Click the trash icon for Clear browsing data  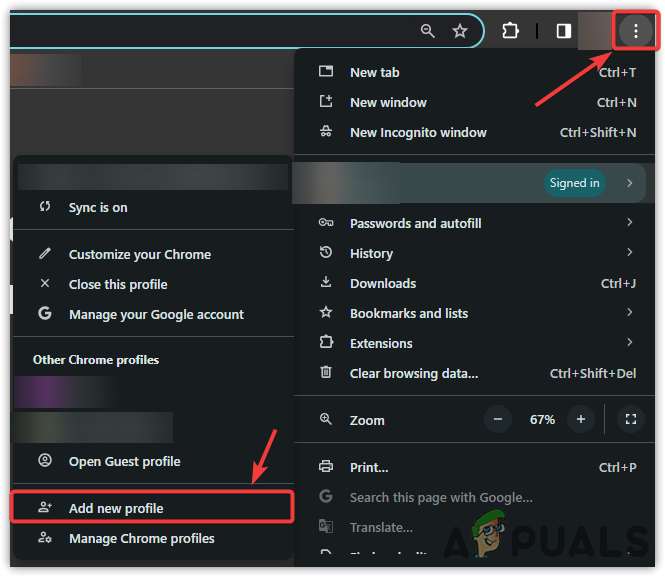point(326,372)
